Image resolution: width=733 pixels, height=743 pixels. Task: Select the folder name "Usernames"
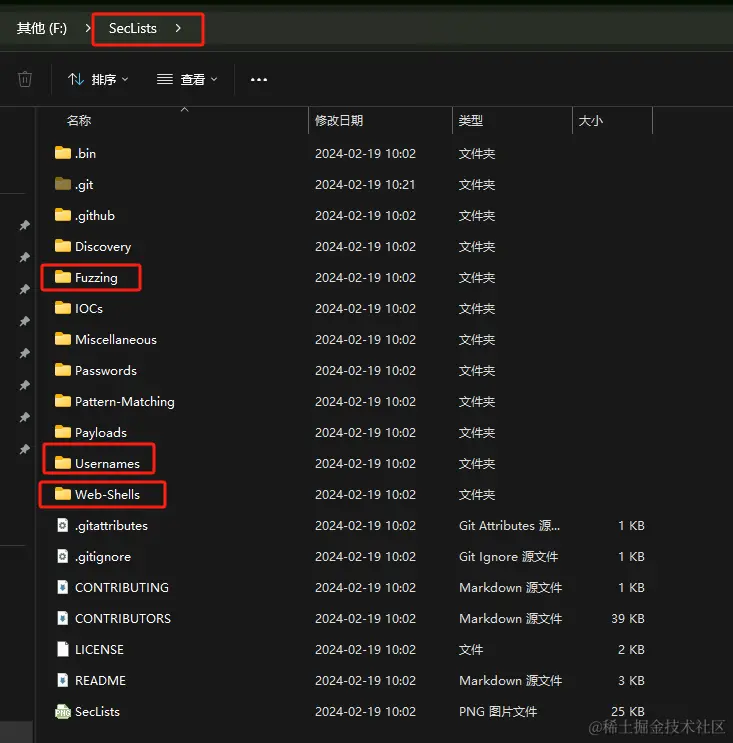pos(107,463)
